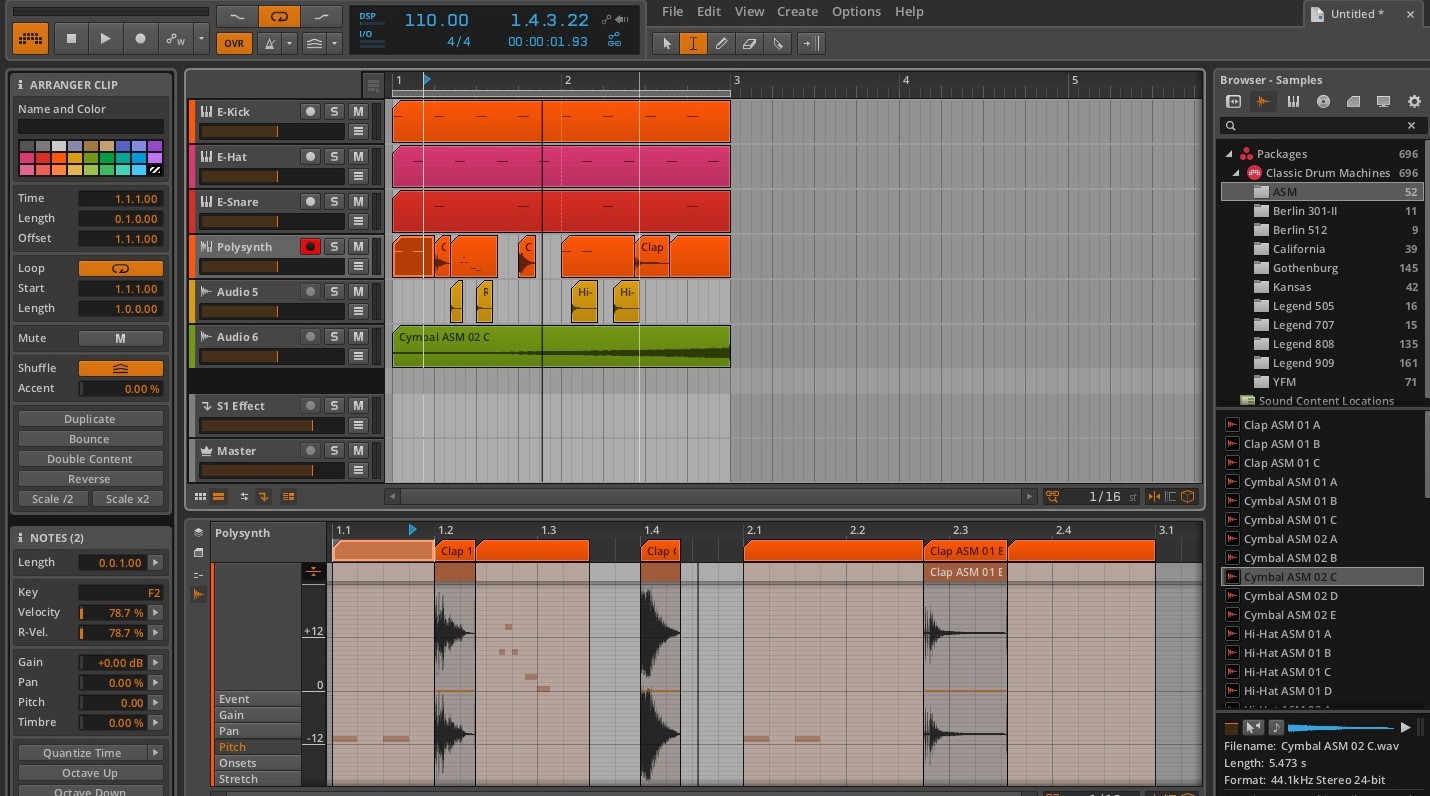Open groove settings dropdown arrow
Image resolution: width=1430 pixels, height=796 pixels.
334,43
